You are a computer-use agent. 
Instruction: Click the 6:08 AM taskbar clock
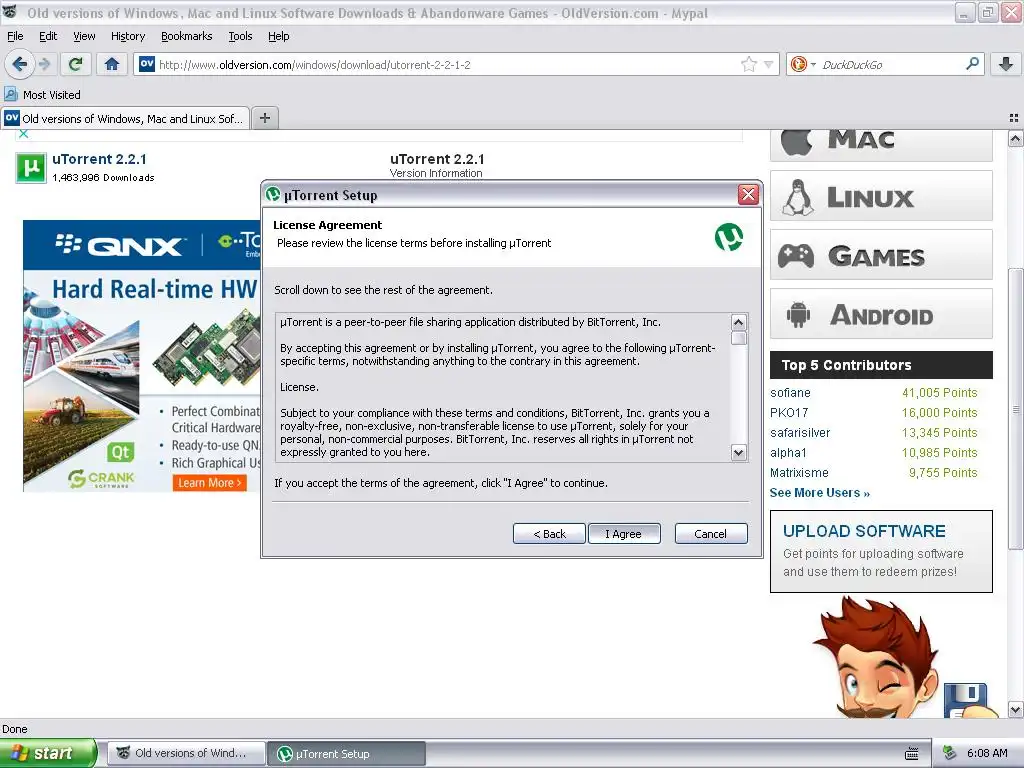987,753
